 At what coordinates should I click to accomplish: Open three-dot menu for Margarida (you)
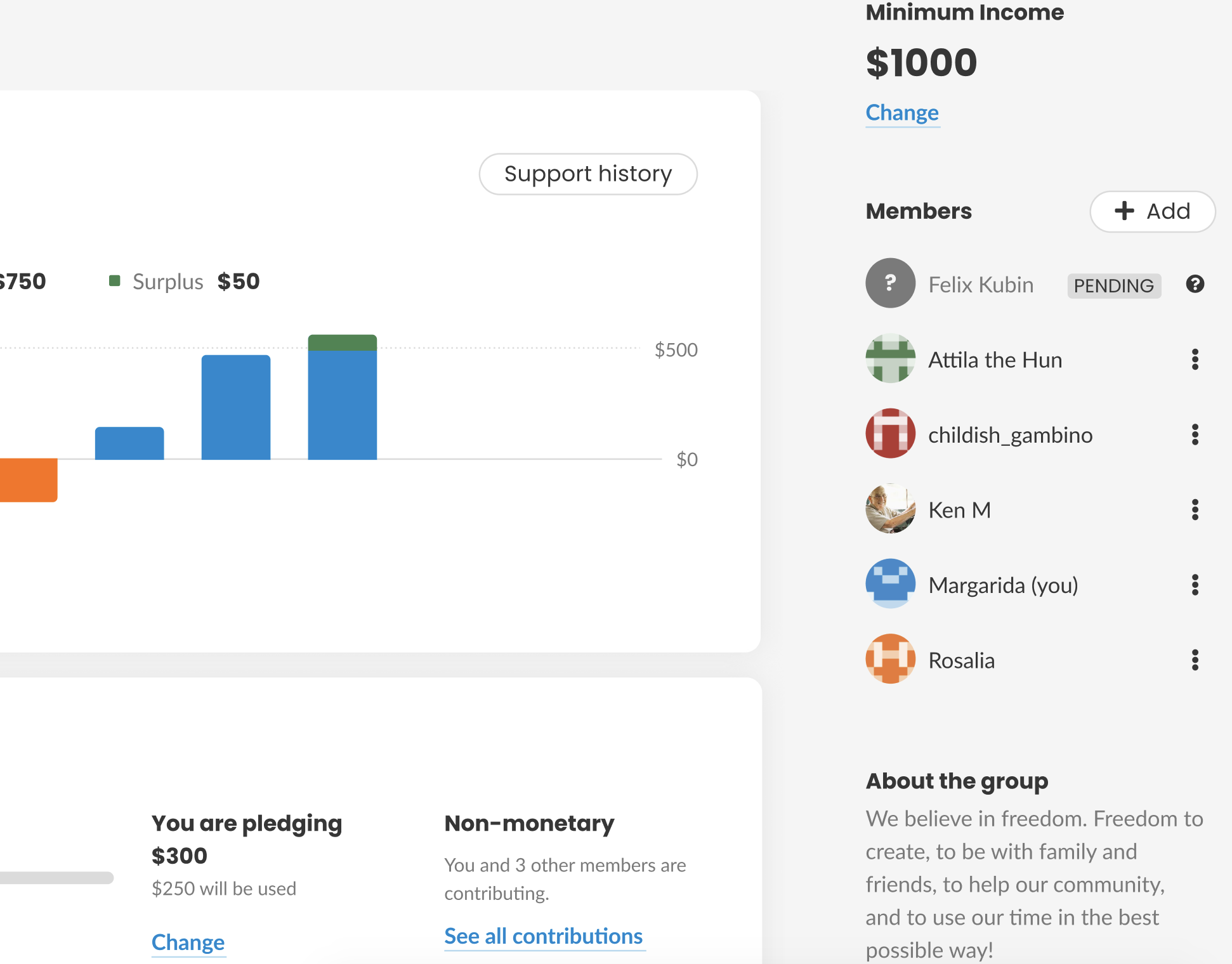[x=1195, y=585]
